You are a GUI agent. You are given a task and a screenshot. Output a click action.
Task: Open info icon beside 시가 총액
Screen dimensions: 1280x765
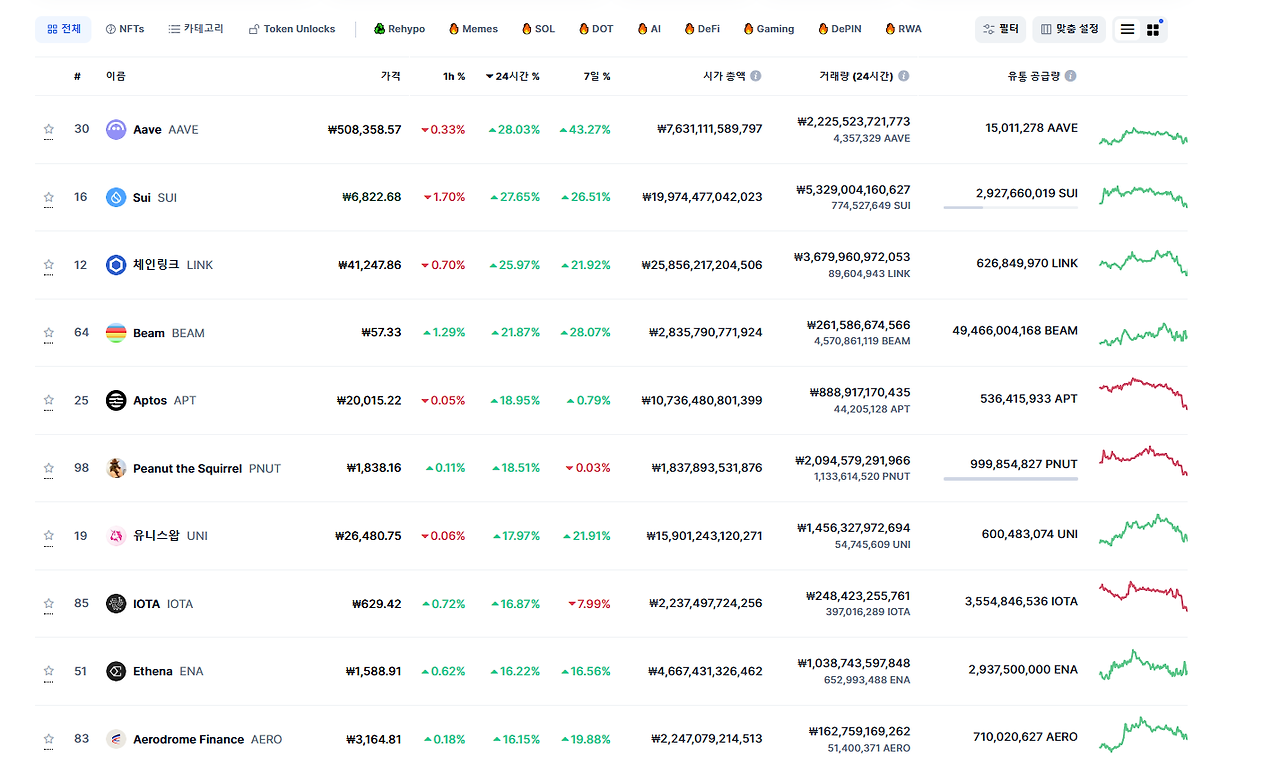pos(756,76)
